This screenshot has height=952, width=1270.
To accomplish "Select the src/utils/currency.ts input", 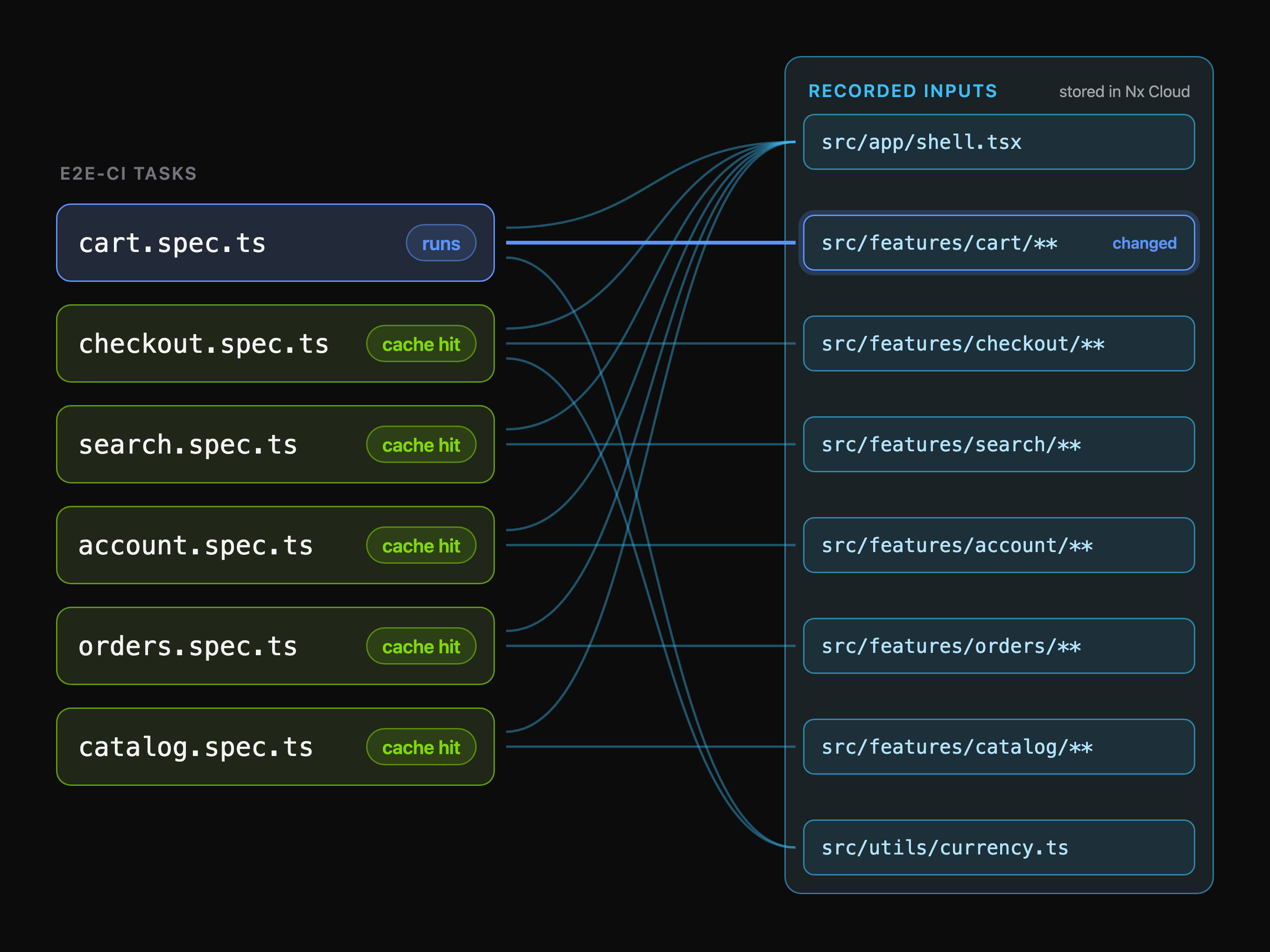I will pos(999,847).
